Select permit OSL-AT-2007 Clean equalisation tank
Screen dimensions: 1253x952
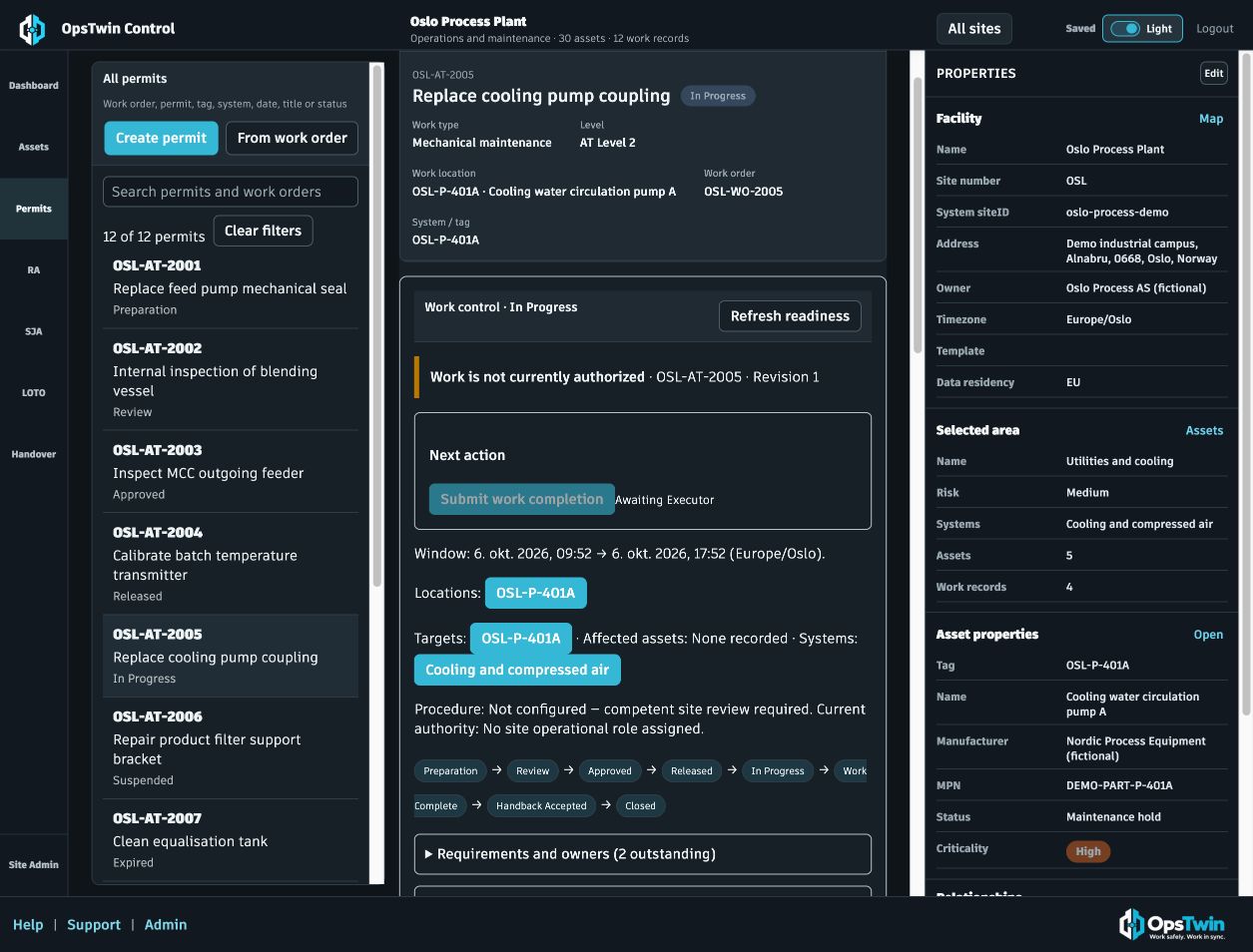point(231,840)
